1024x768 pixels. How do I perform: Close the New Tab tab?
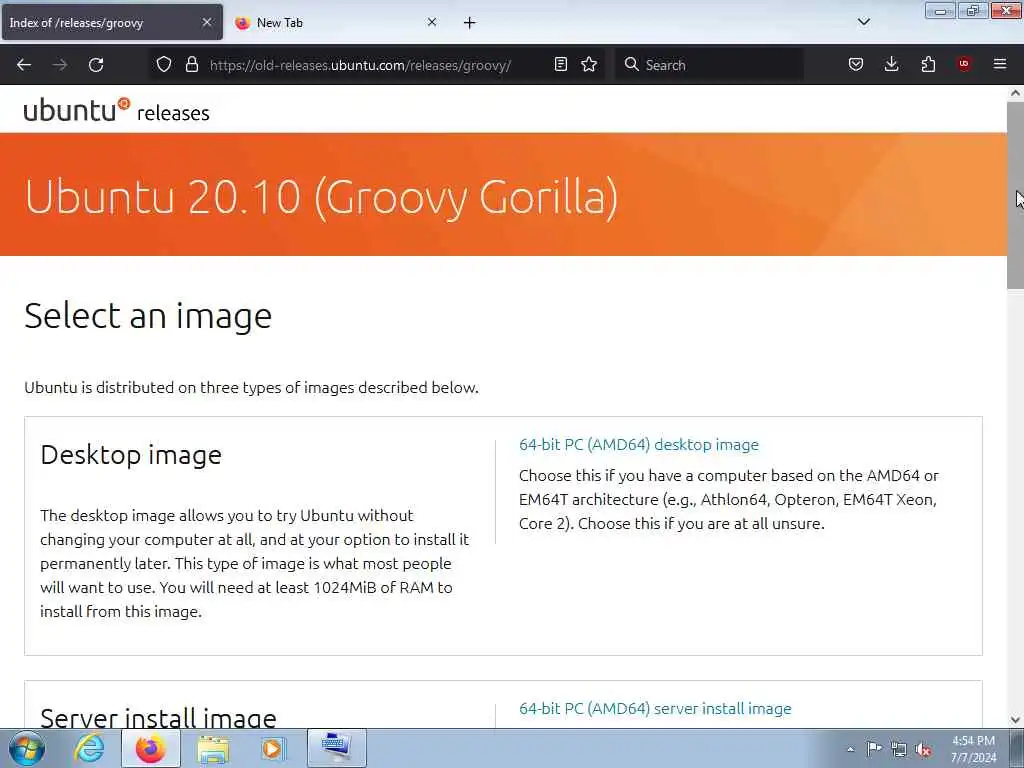(432, 22)
